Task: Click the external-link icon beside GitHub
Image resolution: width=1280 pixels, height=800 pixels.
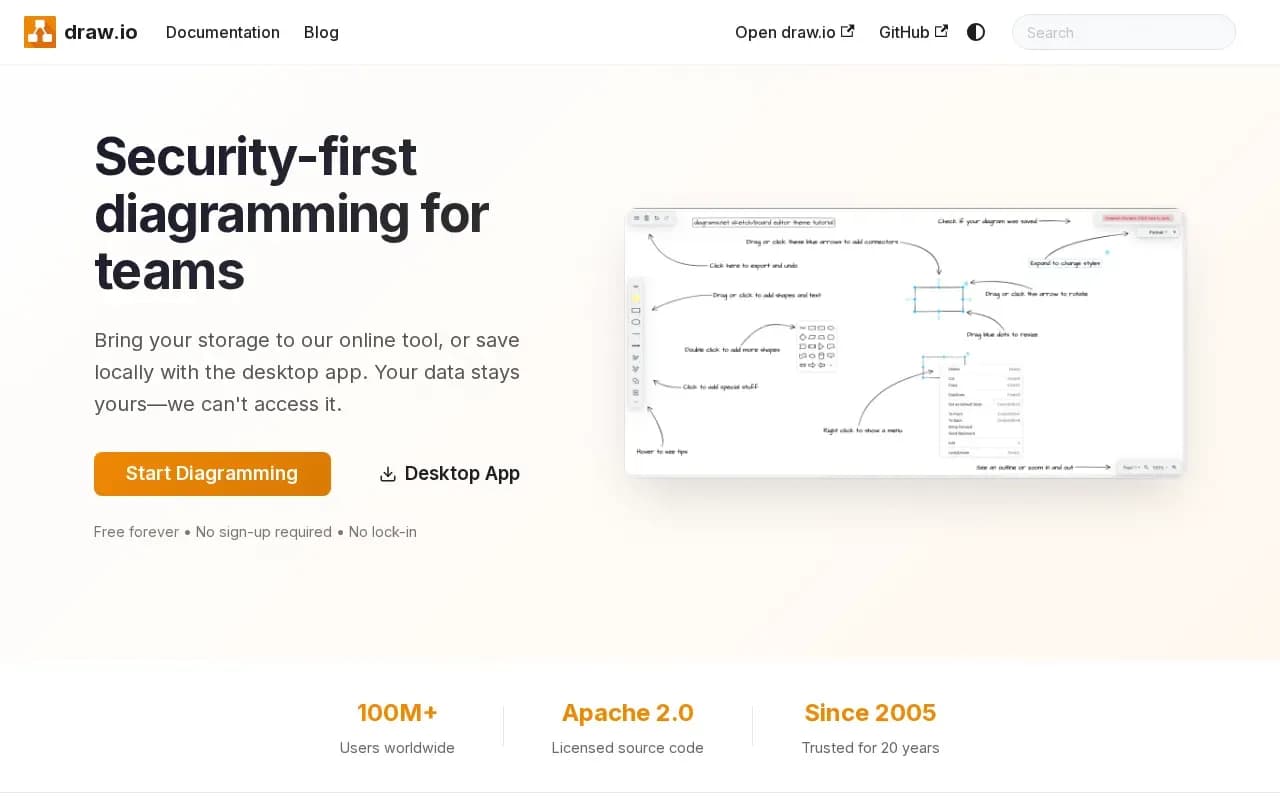Action: tap(941, 31)
